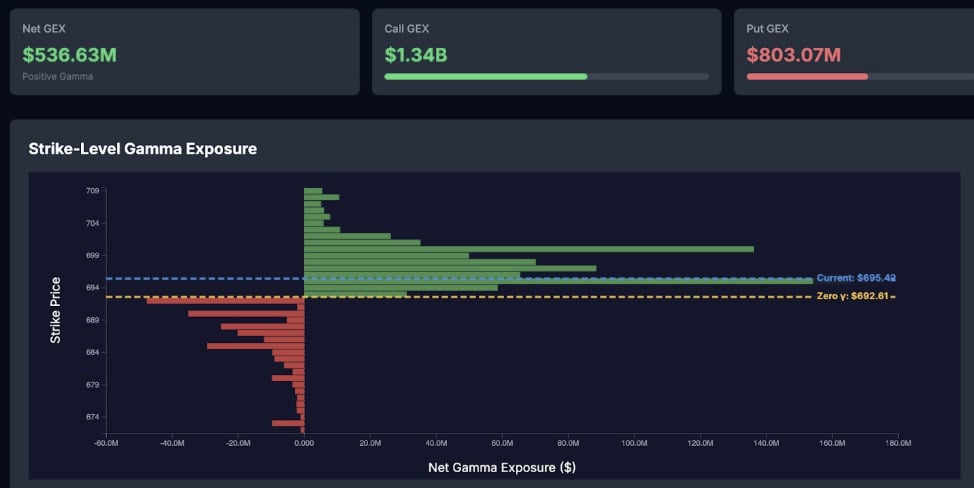This screenshot has width=974, height=488.
Task: Click the 679 strike axis label
Action: (93, 385)
